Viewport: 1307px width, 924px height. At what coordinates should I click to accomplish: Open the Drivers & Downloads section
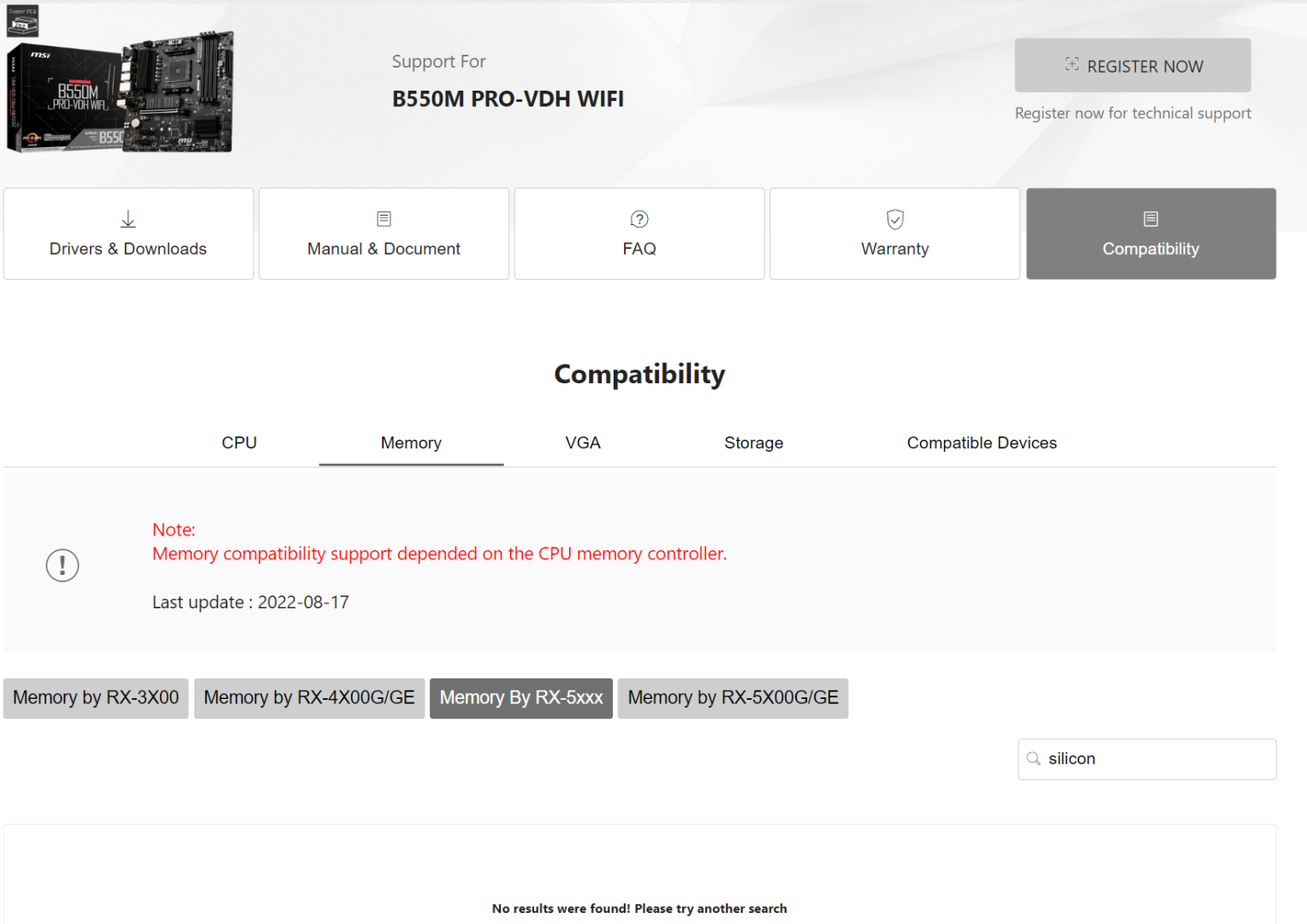point(128,234)
